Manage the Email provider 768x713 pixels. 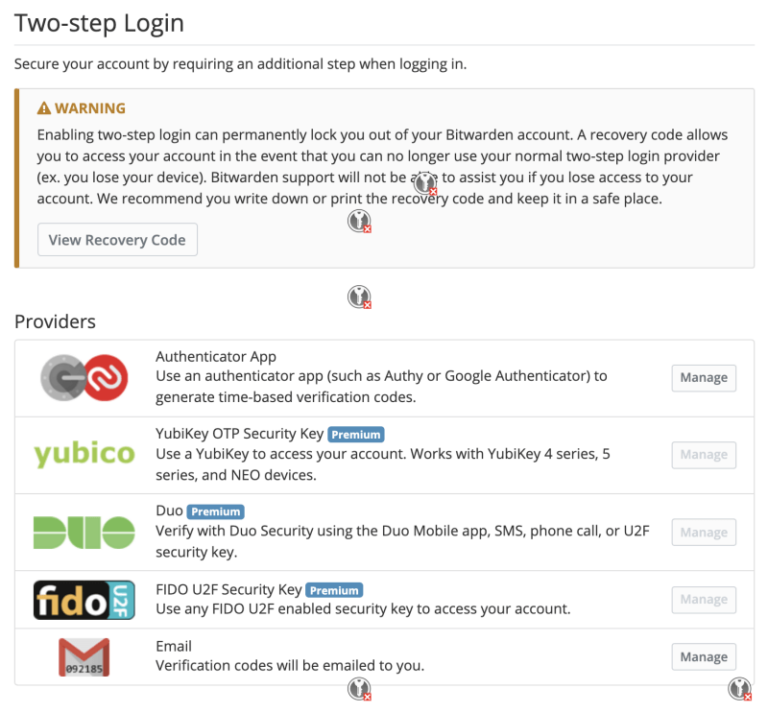[703, 657]
